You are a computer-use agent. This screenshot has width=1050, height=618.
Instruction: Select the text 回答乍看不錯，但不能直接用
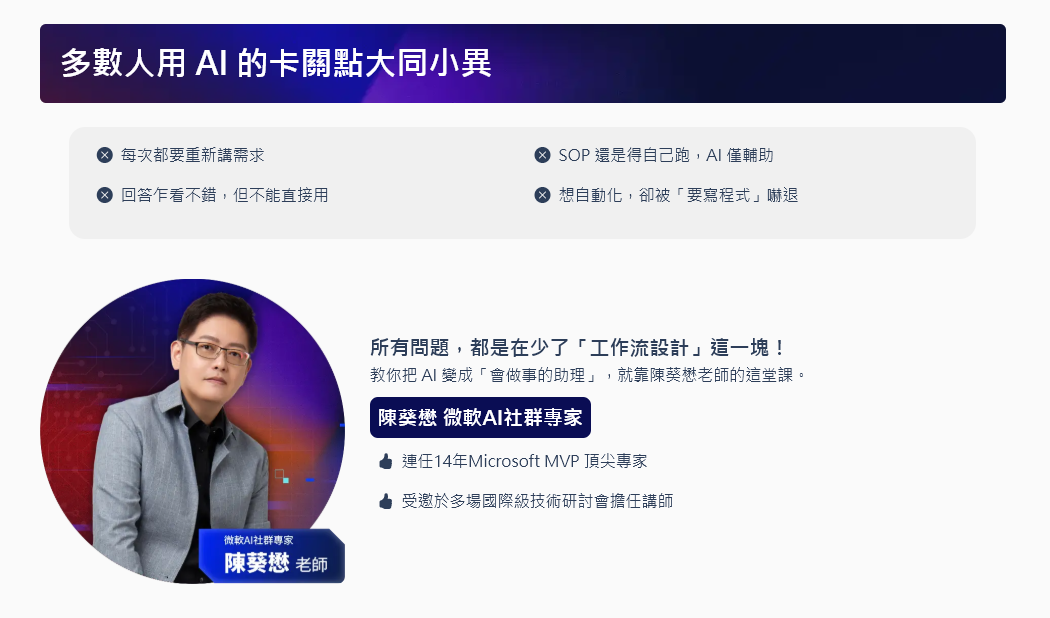coord(224,195)
